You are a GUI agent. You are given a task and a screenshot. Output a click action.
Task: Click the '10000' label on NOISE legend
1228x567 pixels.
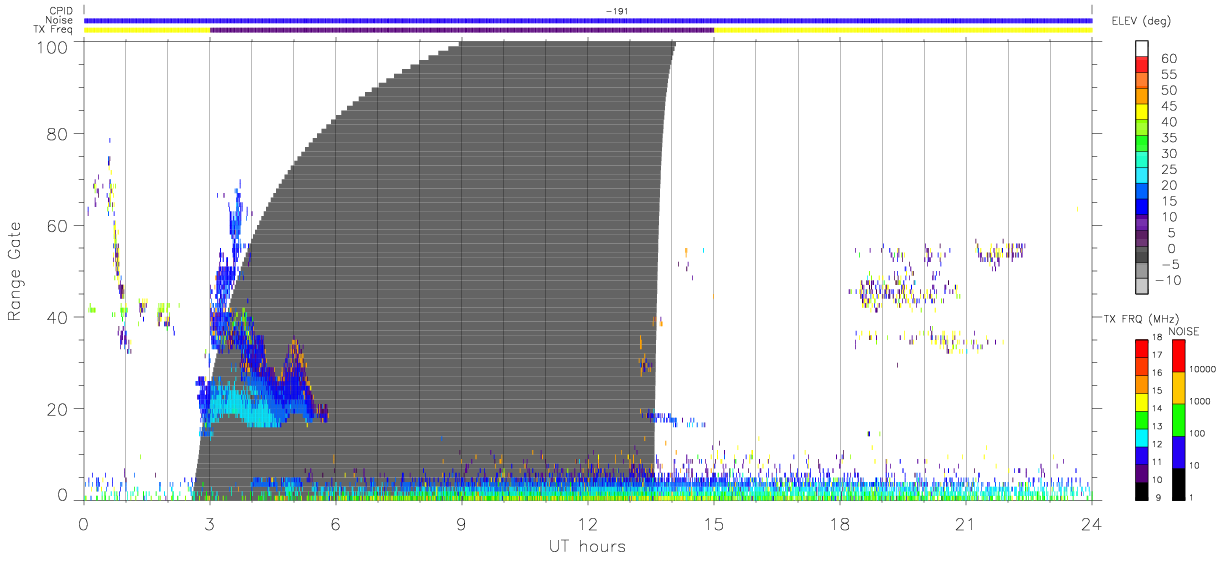[x=1204, y=369]
